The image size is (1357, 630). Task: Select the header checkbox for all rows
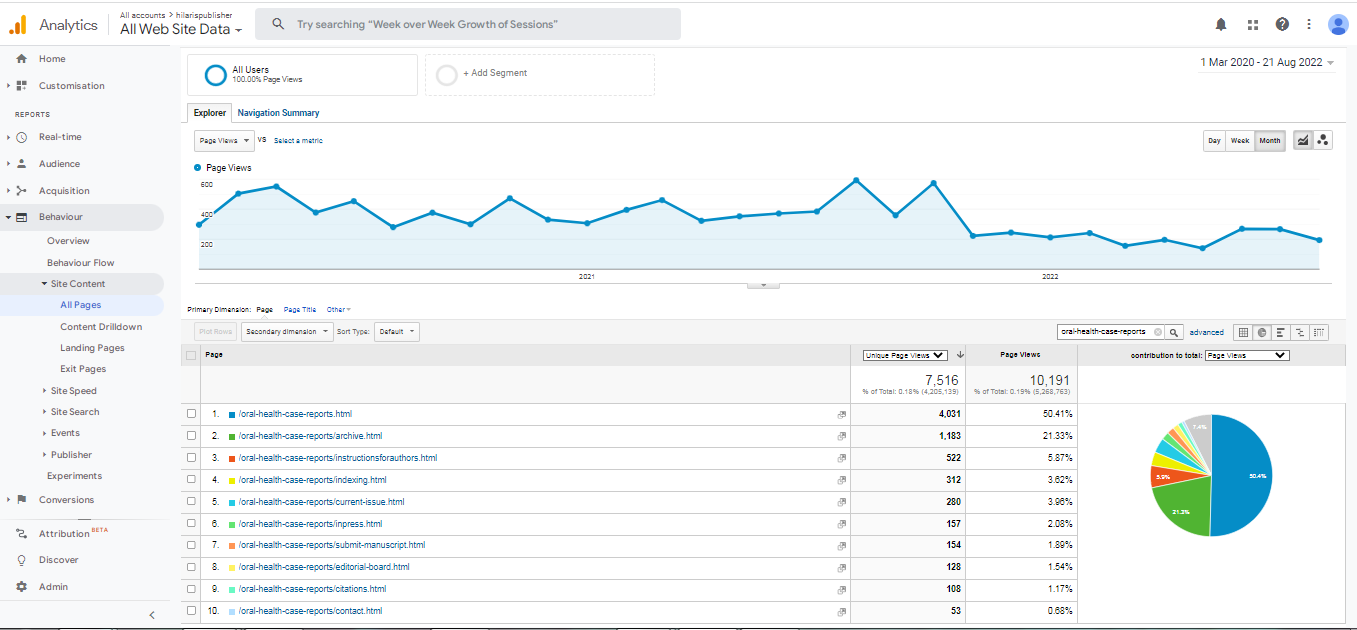click(191, 355)
